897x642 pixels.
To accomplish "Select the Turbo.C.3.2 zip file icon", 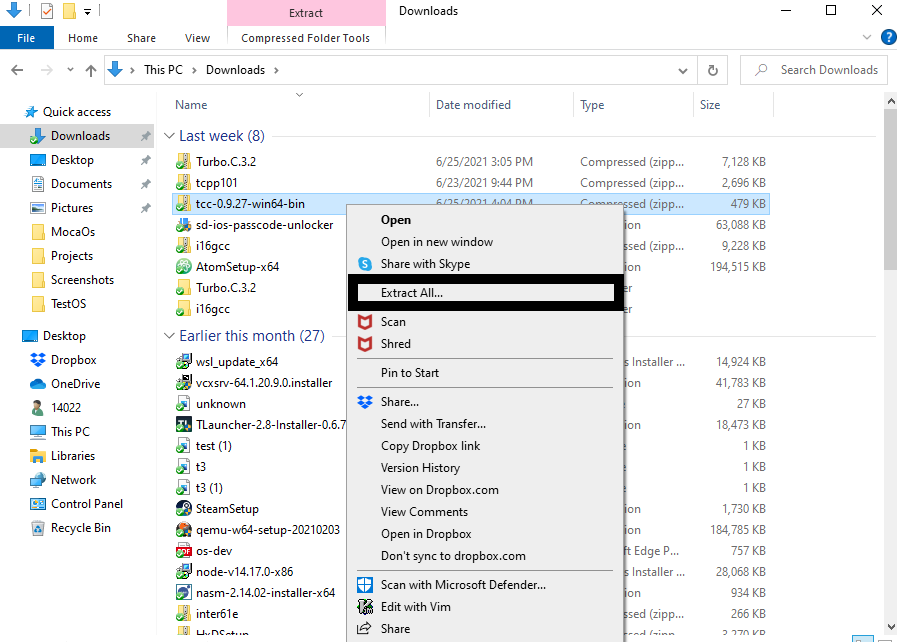I will (x=183, y=162).
